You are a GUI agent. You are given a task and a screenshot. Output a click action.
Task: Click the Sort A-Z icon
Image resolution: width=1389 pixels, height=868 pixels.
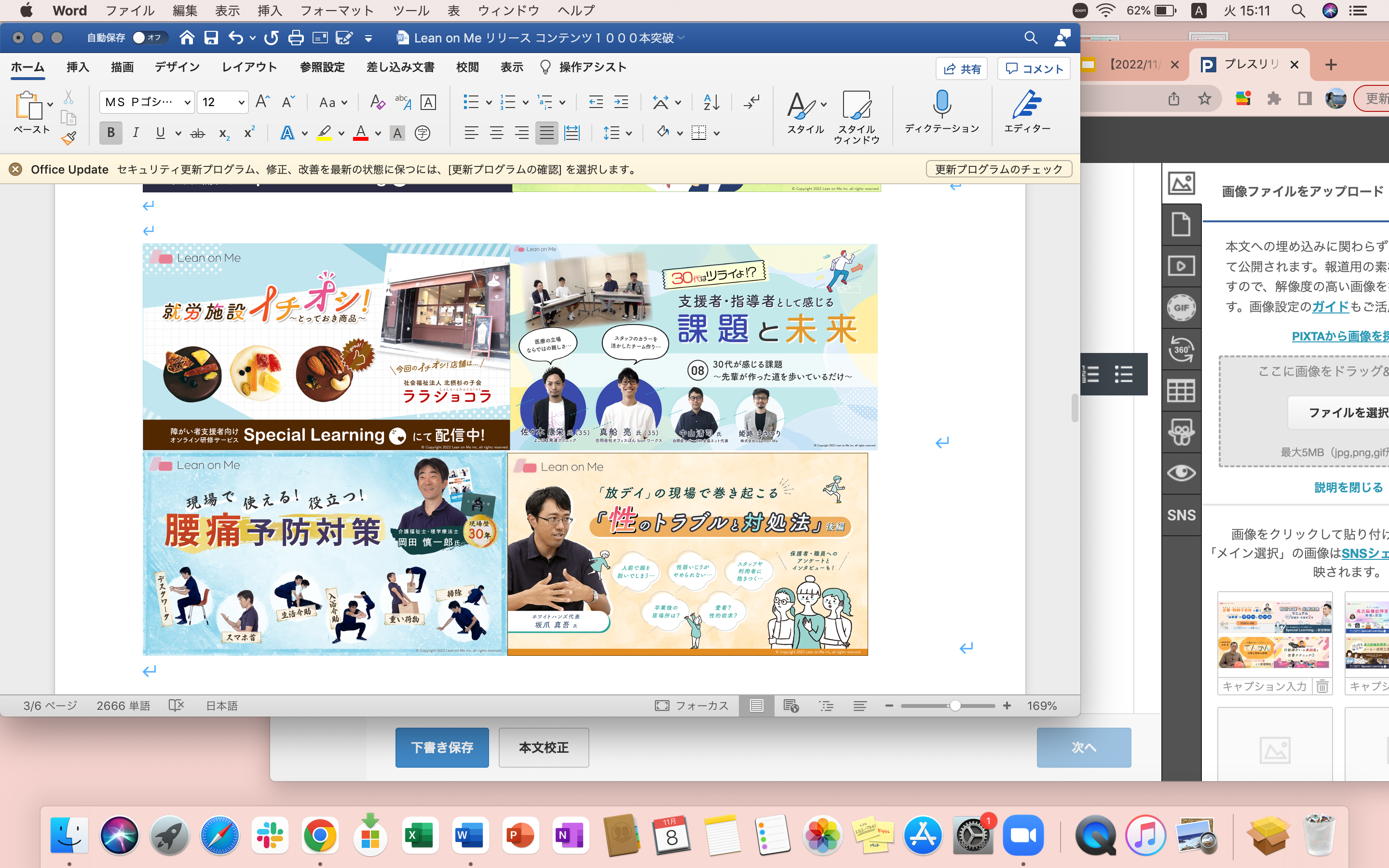coord(711,102)
